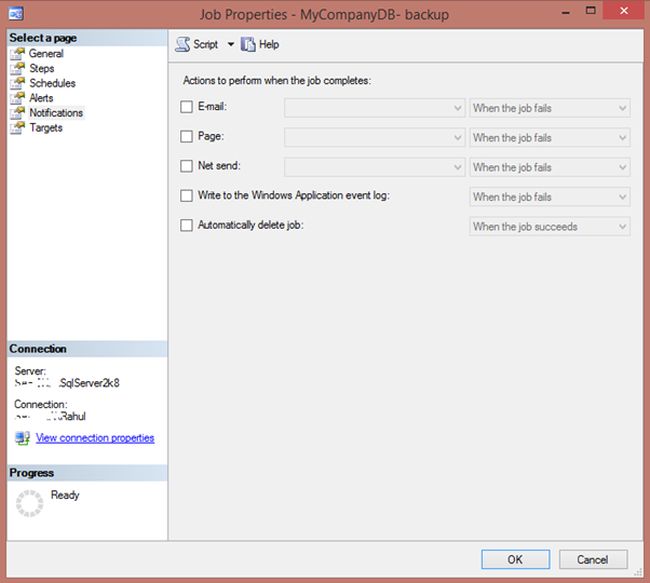Click the Notifications page icon

click(17, 113)
